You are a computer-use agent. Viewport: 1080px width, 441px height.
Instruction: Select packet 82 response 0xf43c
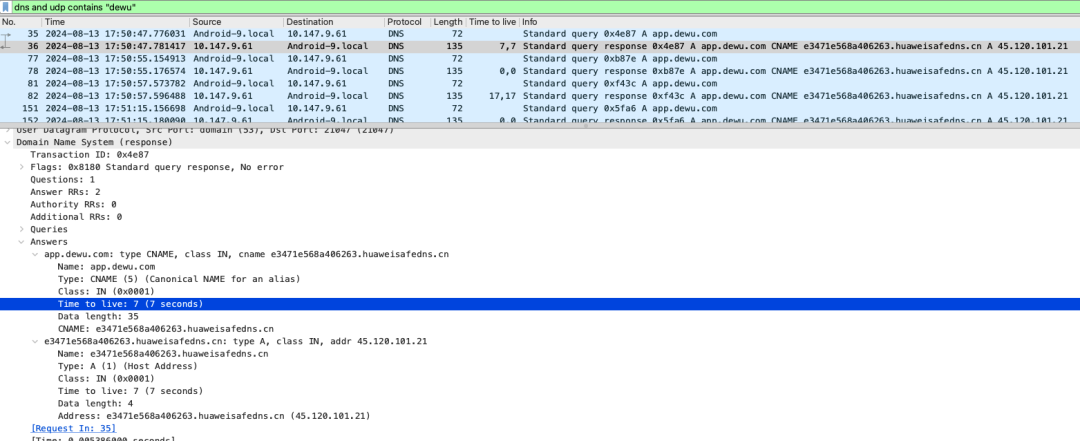point(540,96)
